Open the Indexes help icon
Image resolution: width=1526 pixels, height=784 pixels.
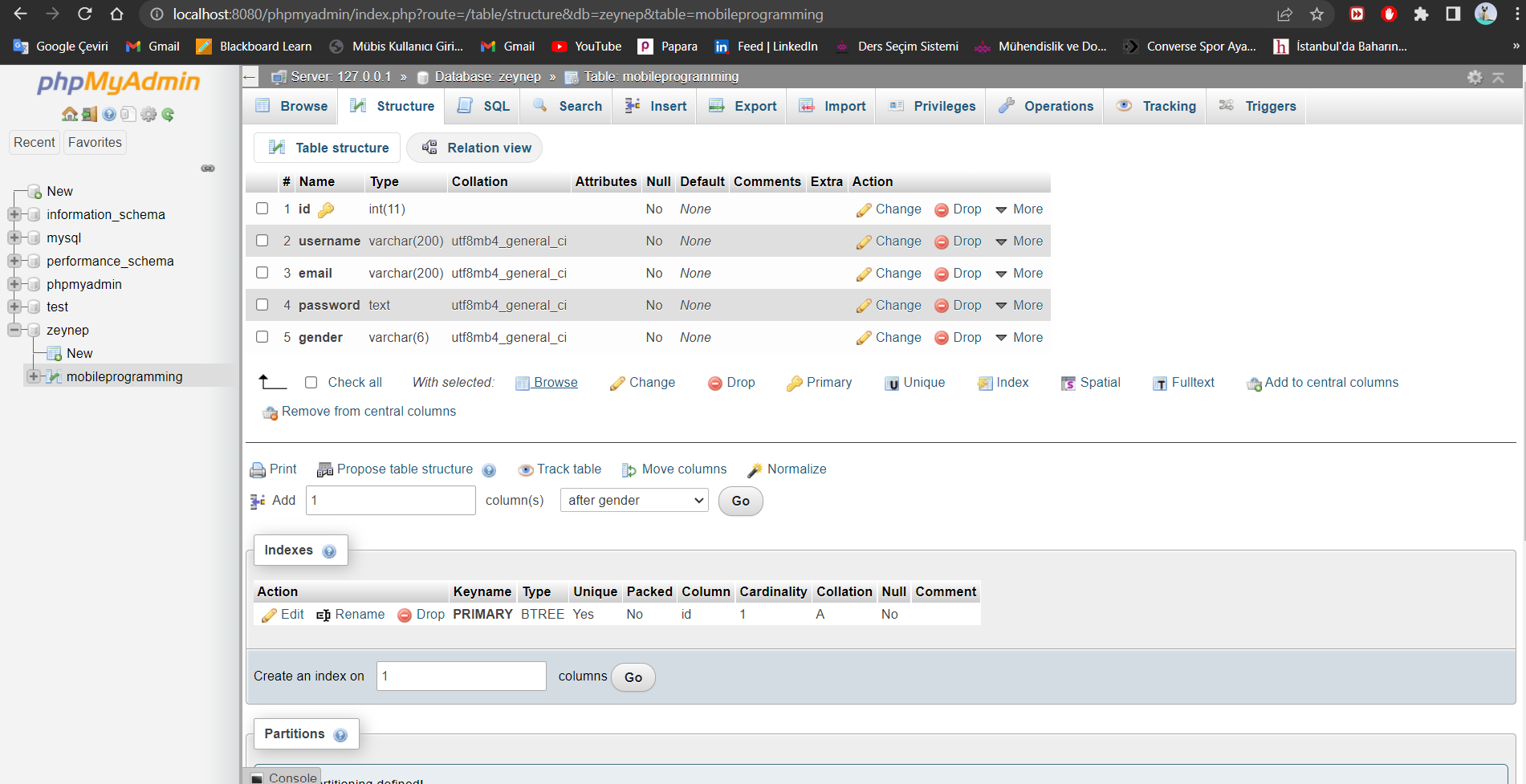[329, 550]
